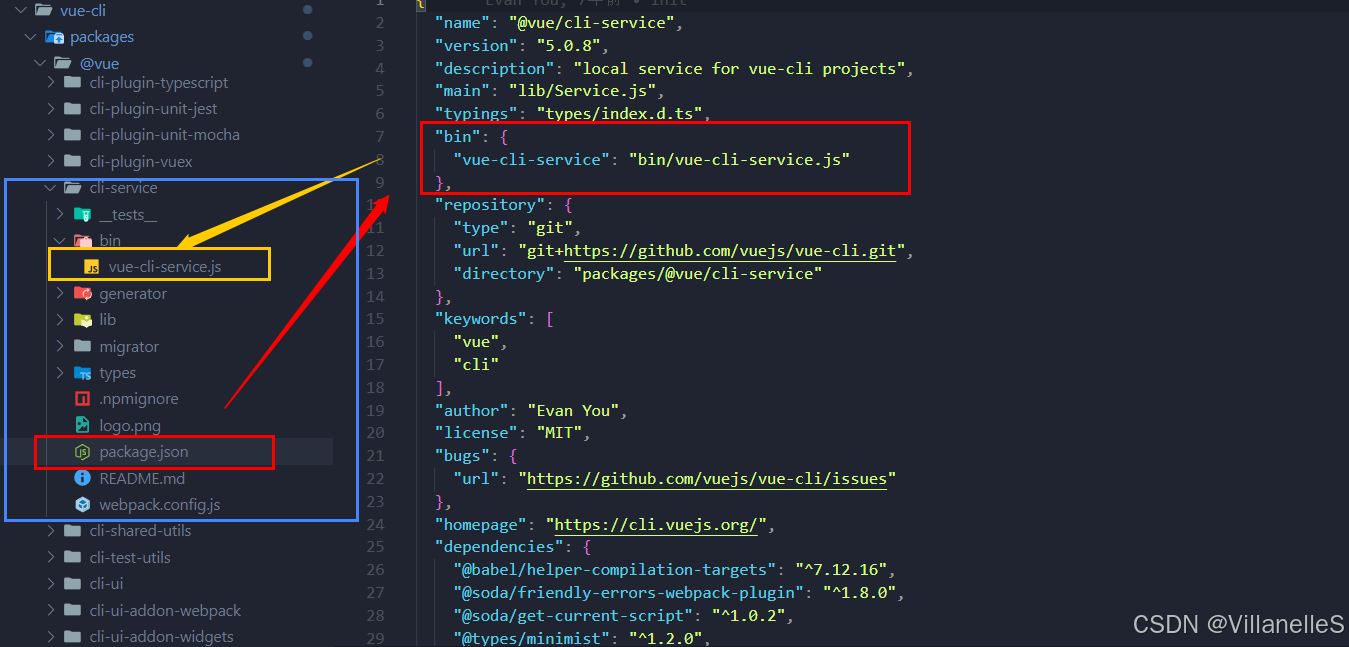Screen dimensions: 1349x647
Task: Click the logo.png image file icon
Action: tap(82, 426)
